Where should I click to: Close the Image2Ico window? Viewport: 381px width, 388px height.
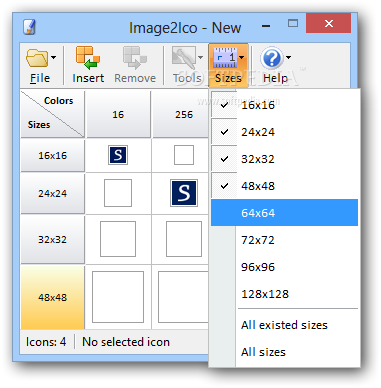329,23
